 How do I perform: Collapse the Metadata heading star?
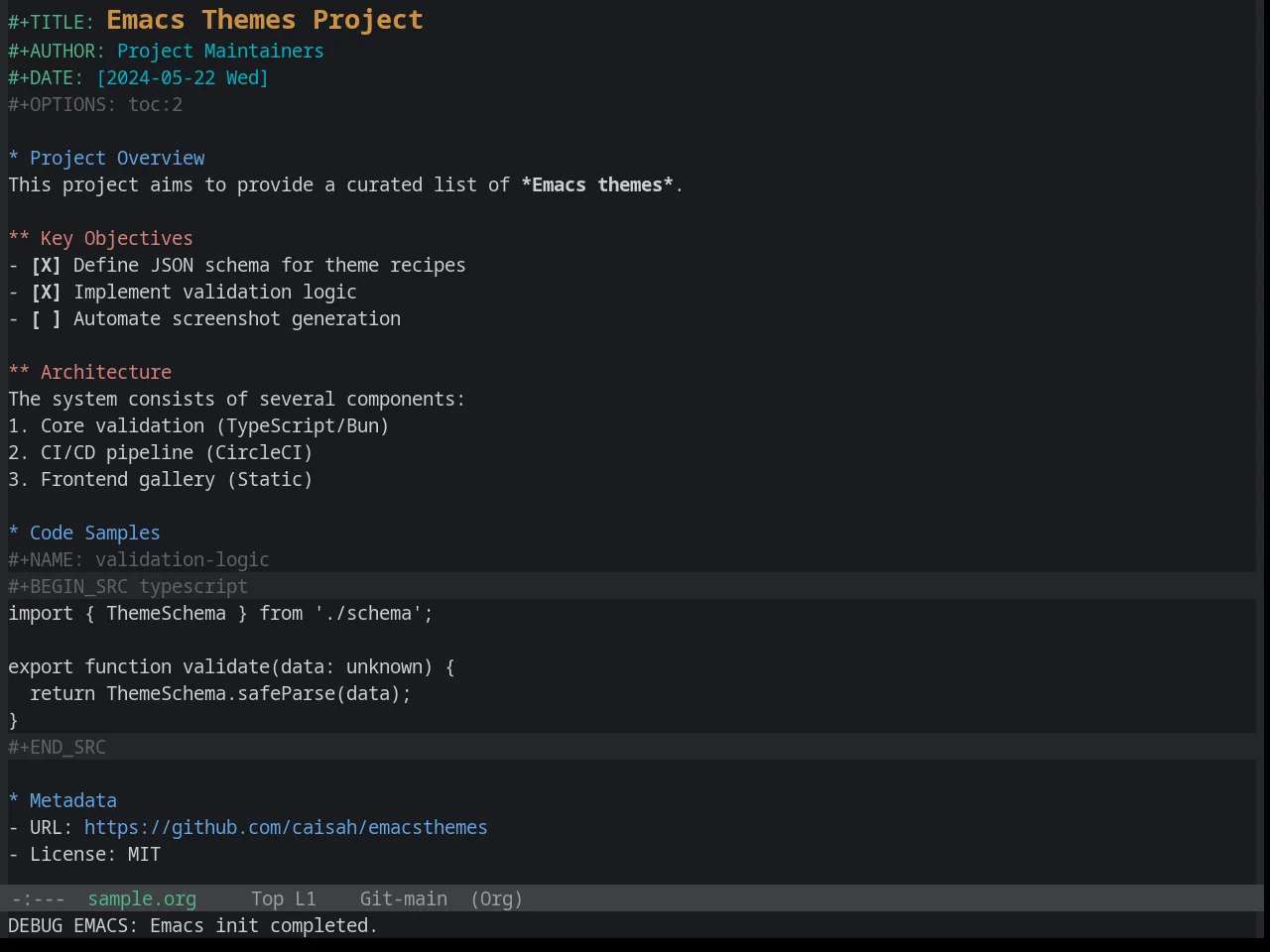14,801
